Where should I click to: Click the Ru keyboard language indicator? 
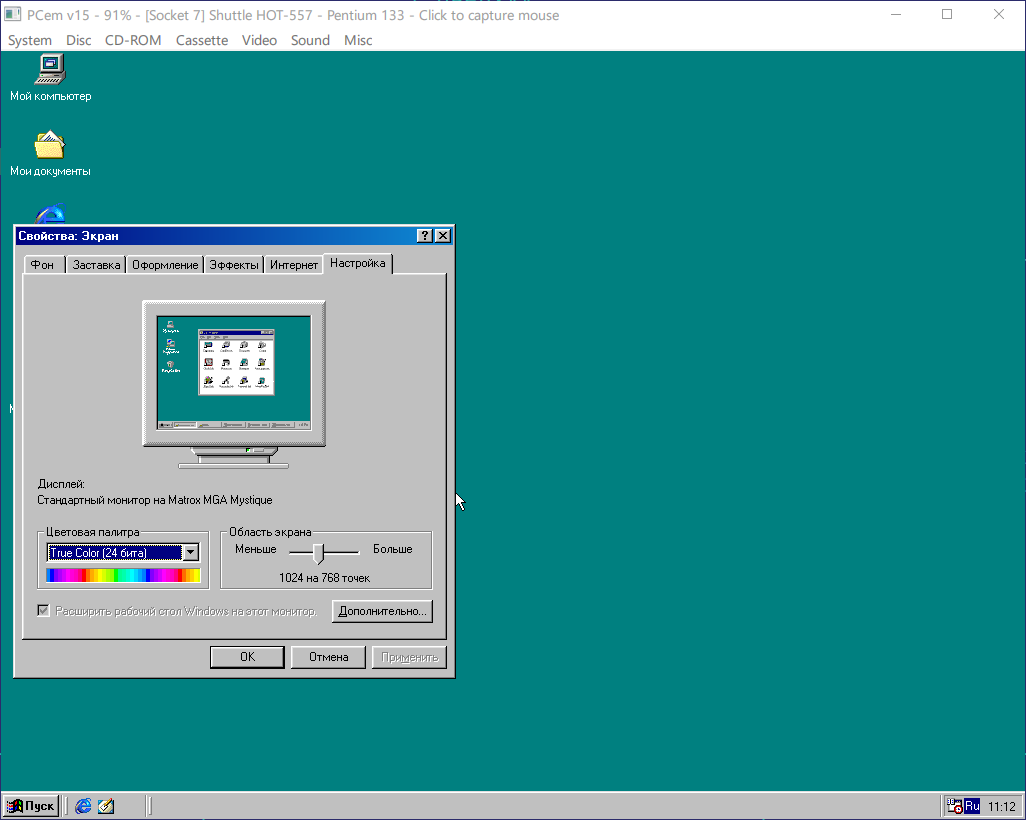tap(972, 806)
